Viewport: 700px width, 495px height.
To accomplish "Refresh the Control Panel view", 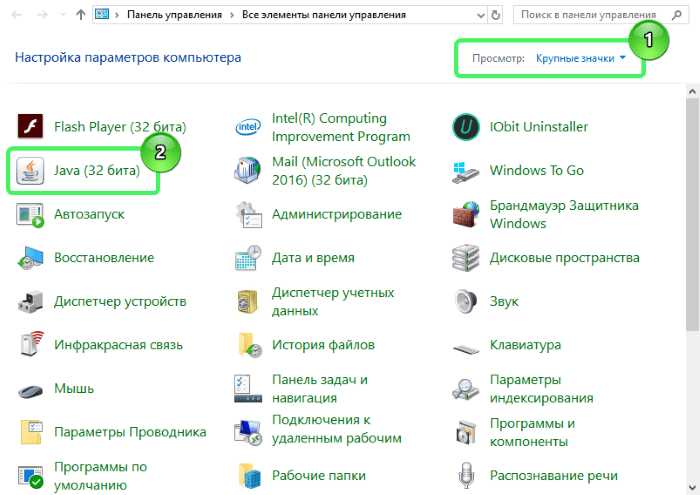I will [x=496, y=15].
